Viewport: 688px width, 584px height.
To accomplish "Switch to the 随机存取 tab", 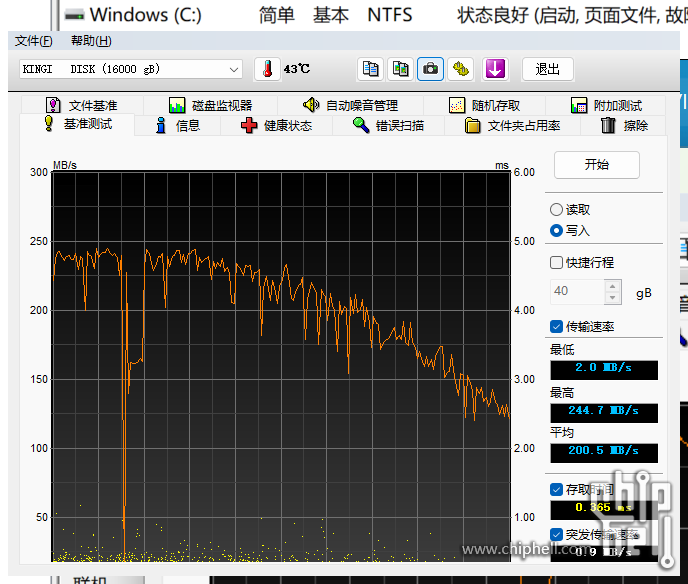I will point(484,105).
